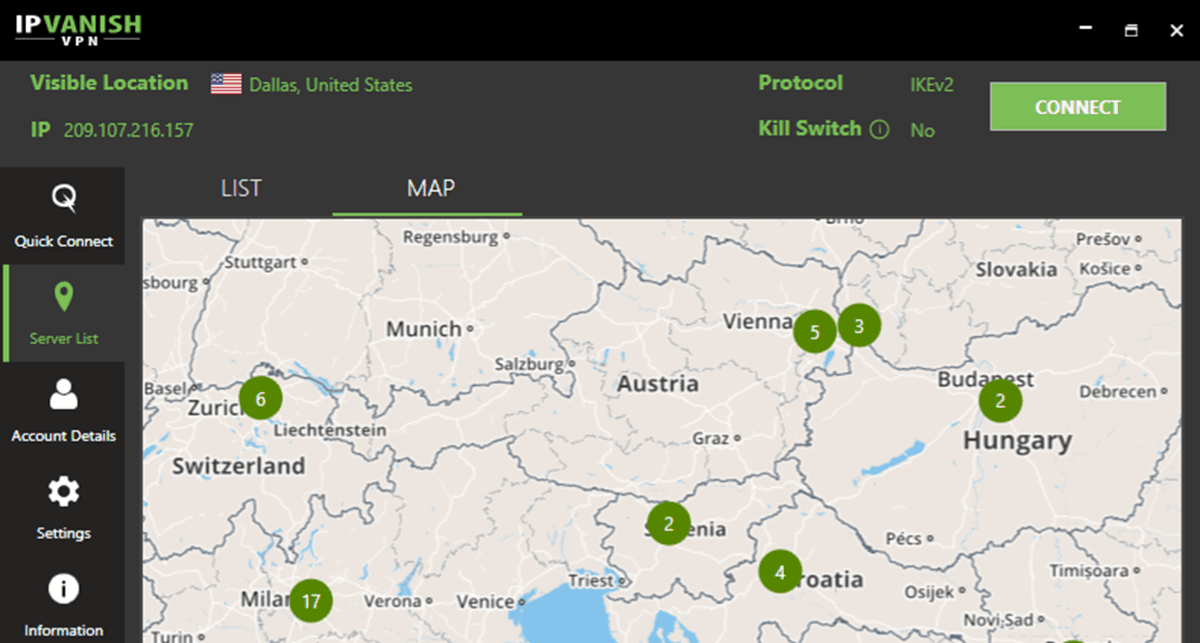Click the Protocol label
Screen dimensions: 1200x643
(800, 83)
